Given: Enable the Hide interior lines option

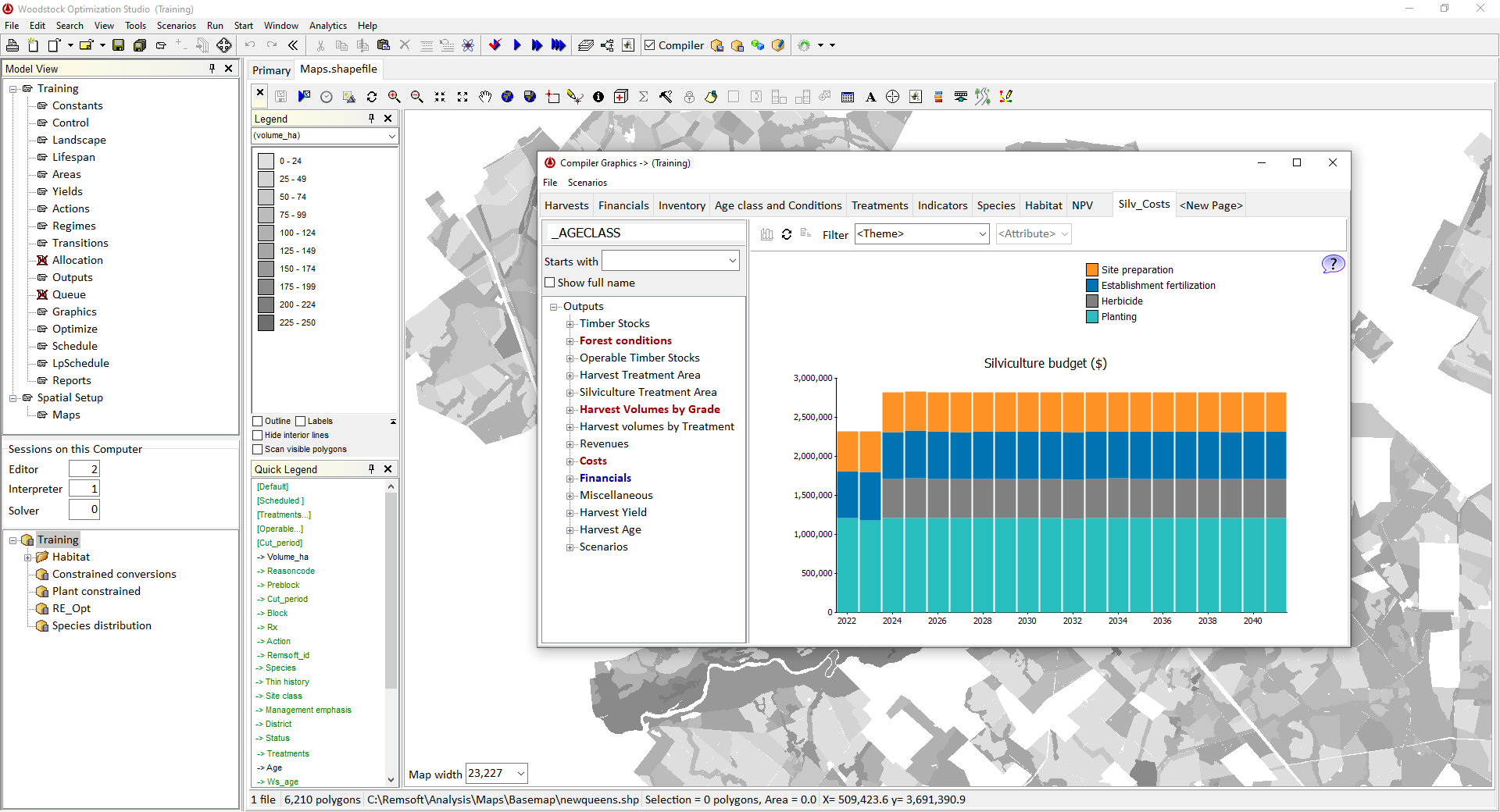Looking at the screenshot, I should point(257,435).
